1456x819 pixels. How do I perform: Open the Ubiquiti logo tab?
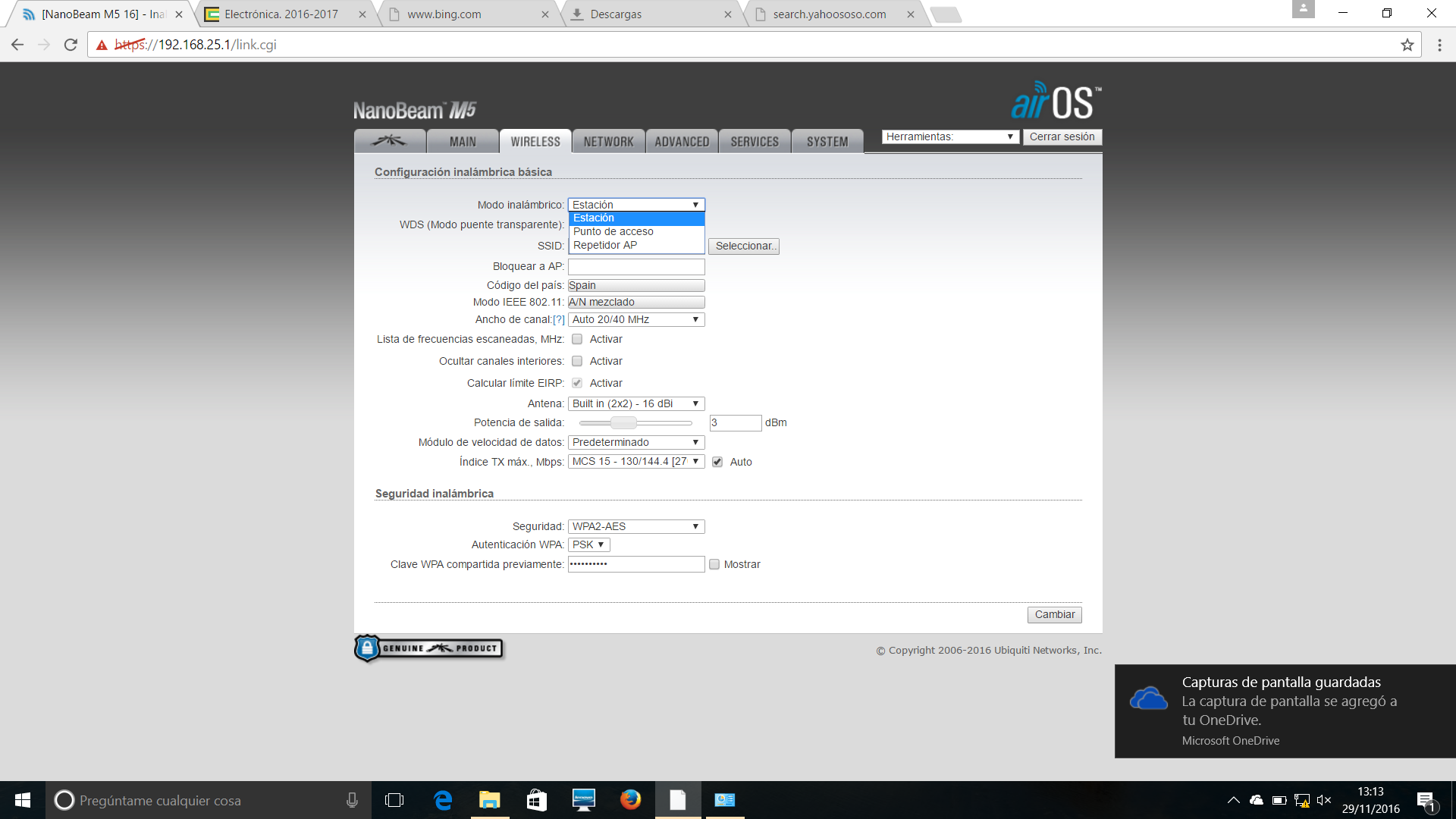(x=390, y=141)
